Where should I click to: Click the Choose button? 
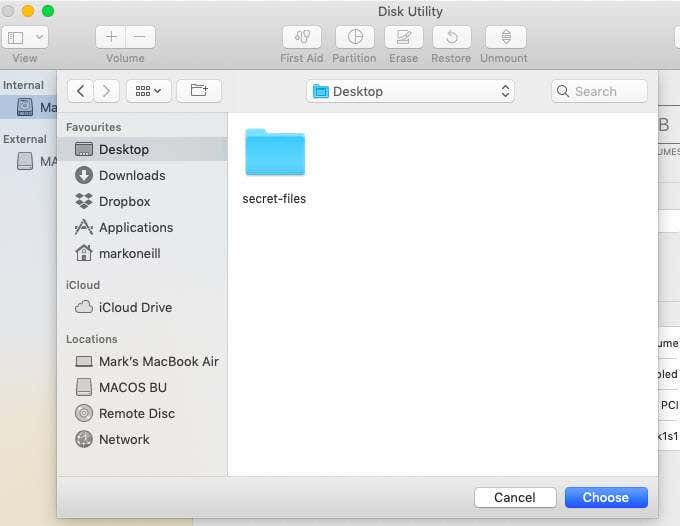(x=606, y=497)
